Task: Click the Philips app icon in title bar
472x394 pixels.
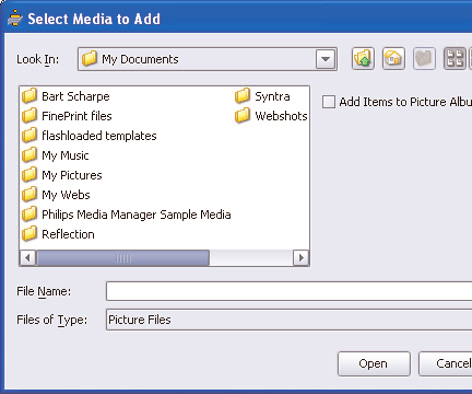Action: (x=15, y=18)
